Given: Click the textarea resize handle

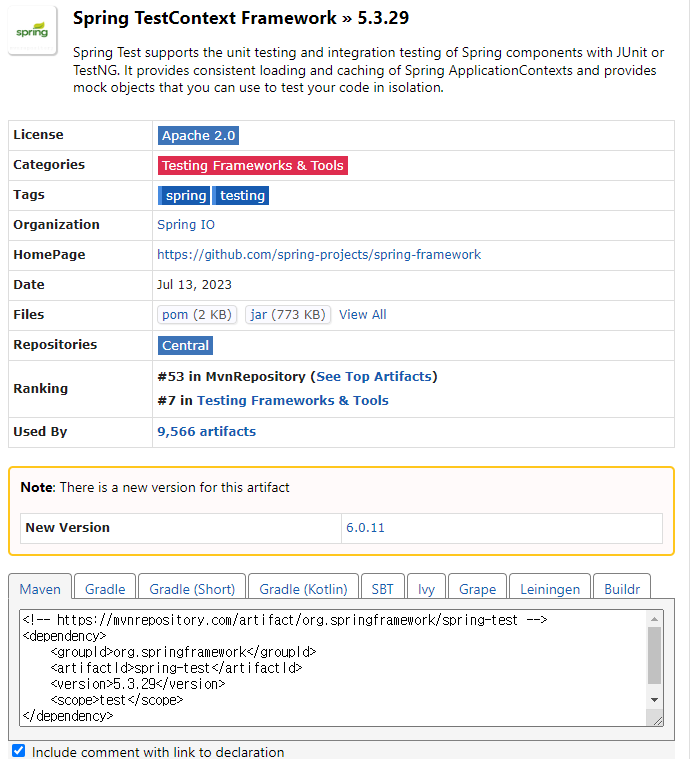Looking at the screenshot, I should pyautogui.click(x=657, y=721).
